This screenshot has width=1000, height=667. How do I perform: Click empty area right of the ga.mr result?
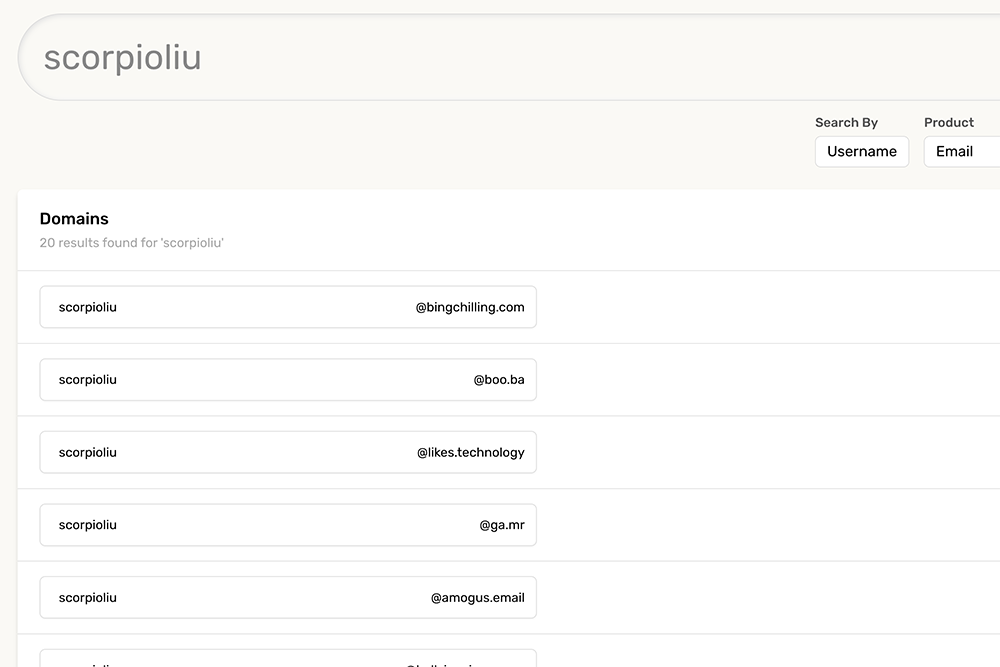pos(760,525)
